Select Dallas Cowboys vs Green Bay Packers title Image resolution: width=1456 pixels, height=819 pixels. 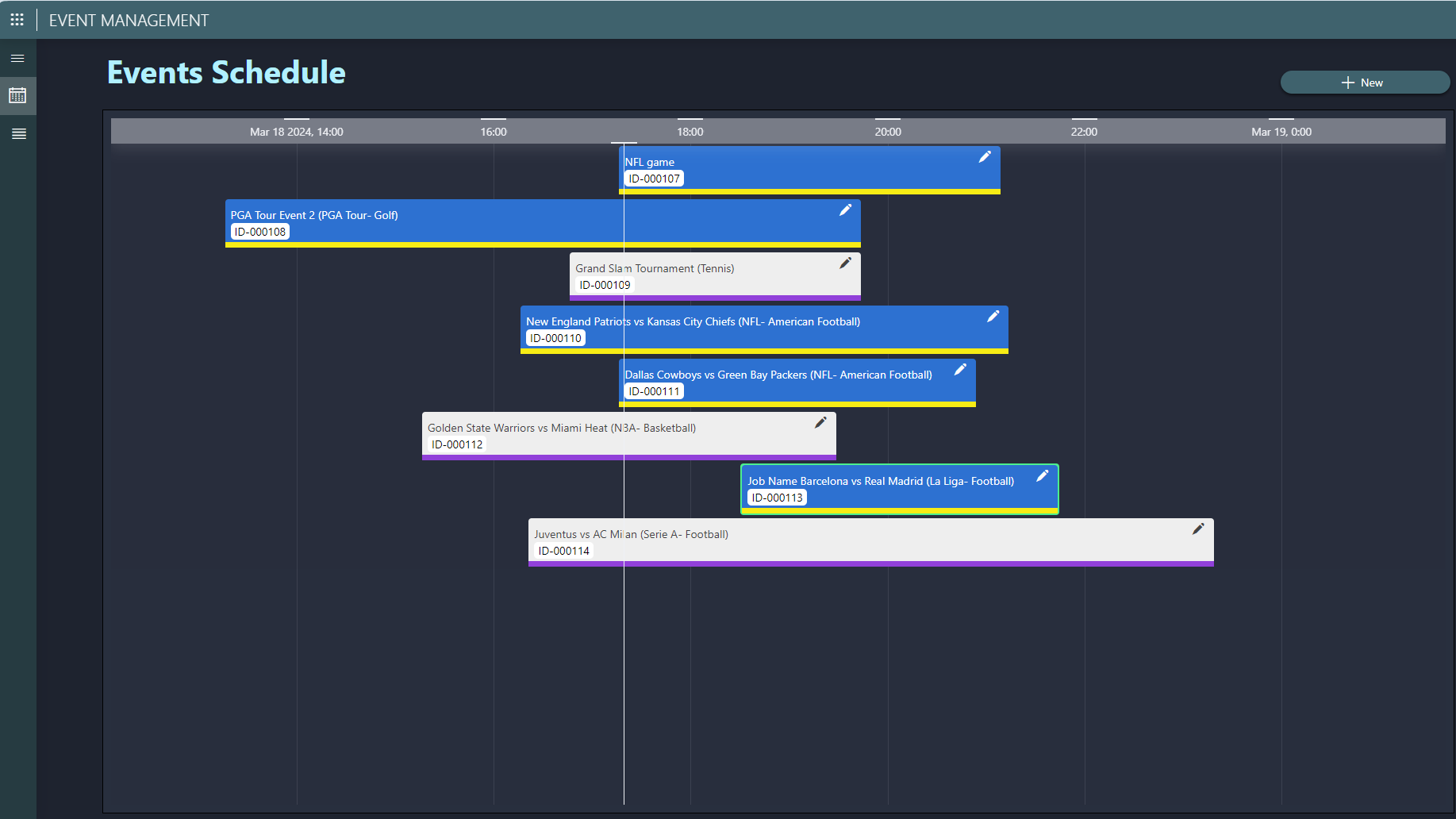[778, 375]
